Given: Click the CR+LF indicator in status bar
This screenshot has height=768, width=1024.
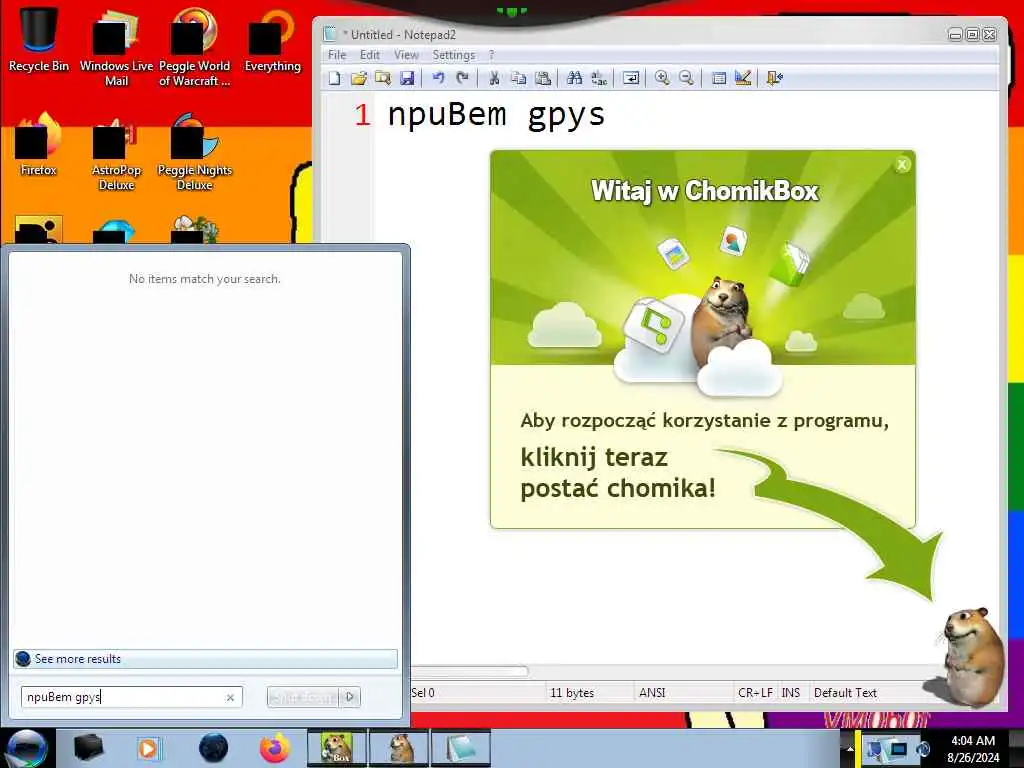Looking at the screenshot, I should point(756,693).
